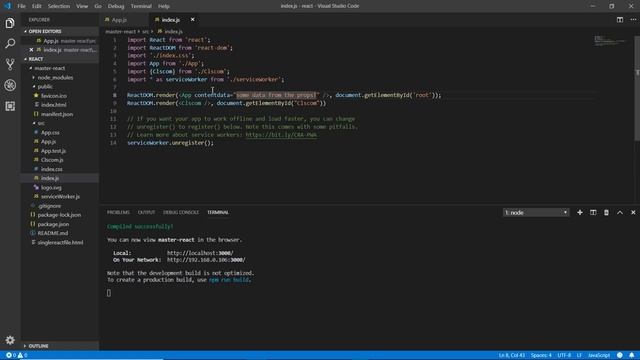Click the feedback smiley in status bar
The image size is (640, 360).
point(620,356)
